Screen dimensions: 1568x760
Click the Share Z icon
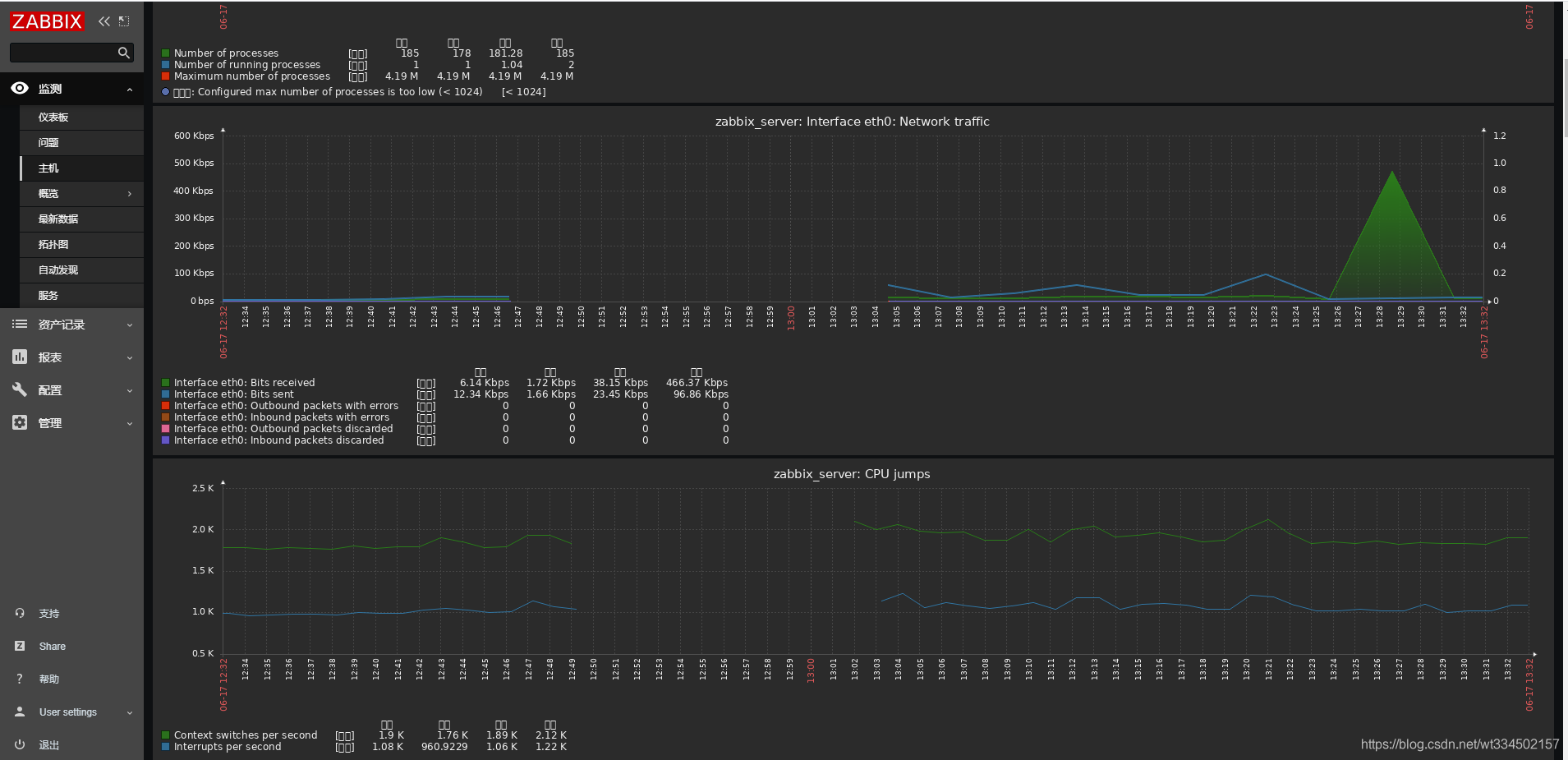(20, 646)
